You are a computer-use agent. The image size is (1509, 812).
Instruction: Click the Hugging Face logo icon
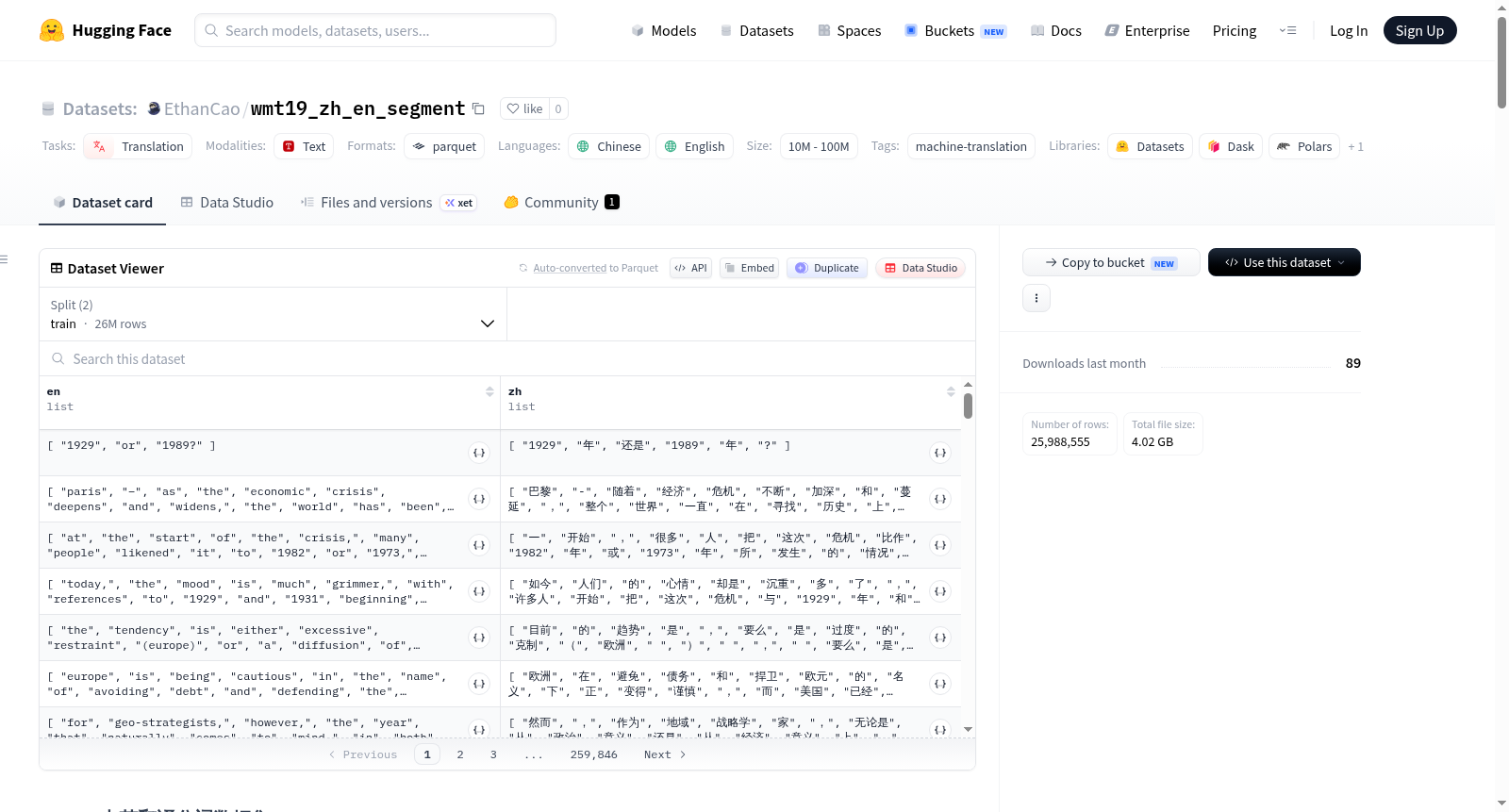(52, 30)
